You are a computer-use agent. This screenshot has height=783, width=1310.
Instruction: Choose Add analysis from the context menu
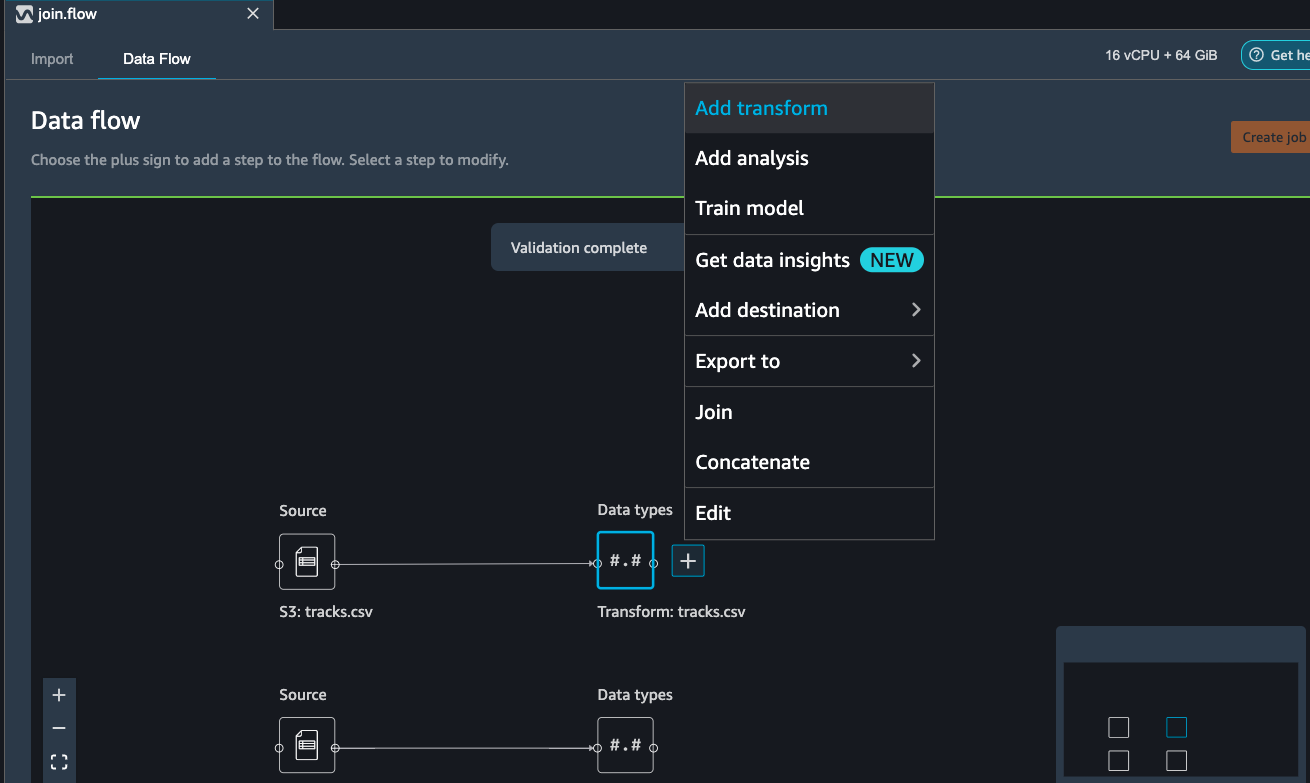809,158
